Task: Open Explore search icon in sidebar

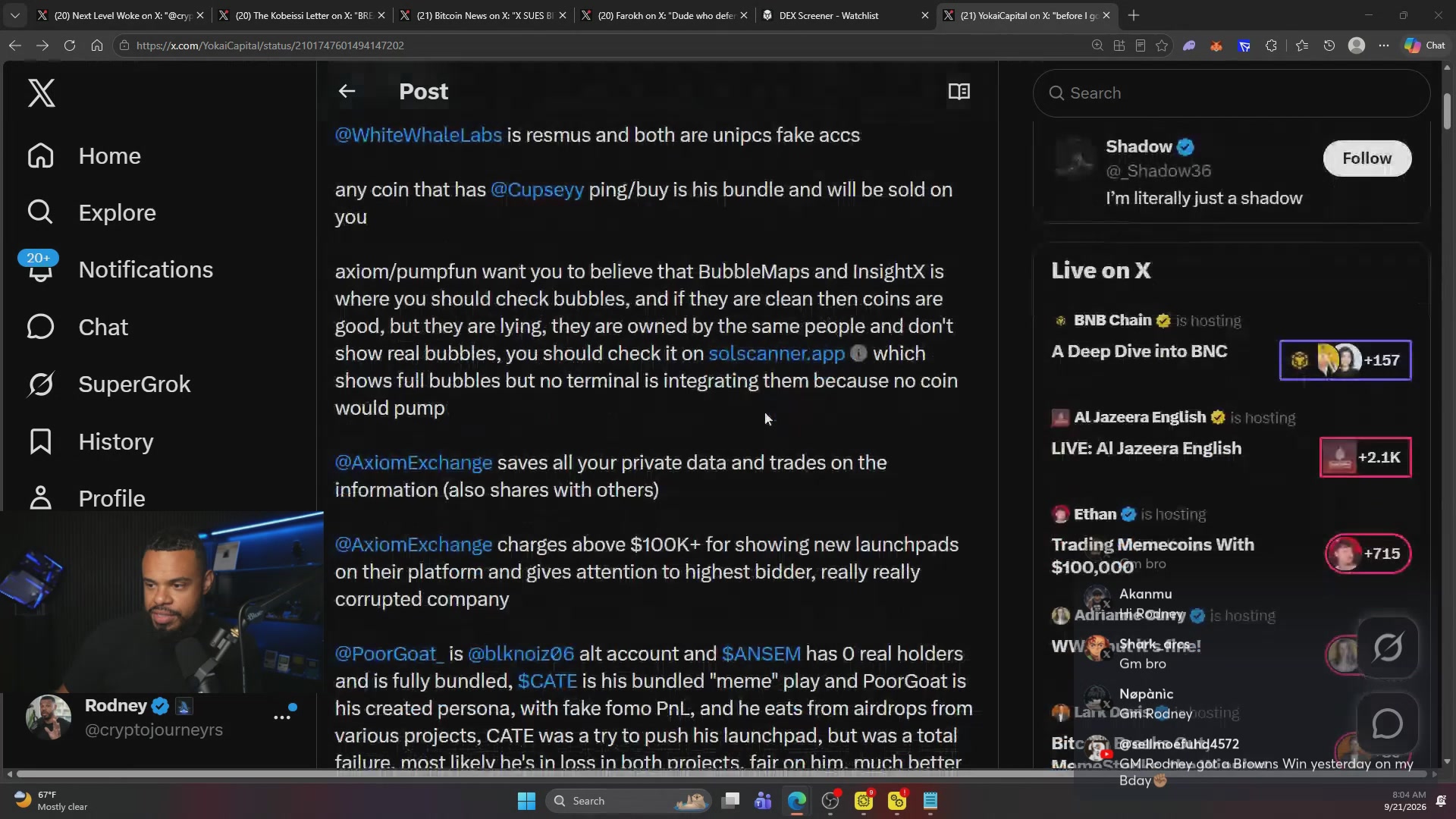Action: pyautogui.click(x=40, y=212)
